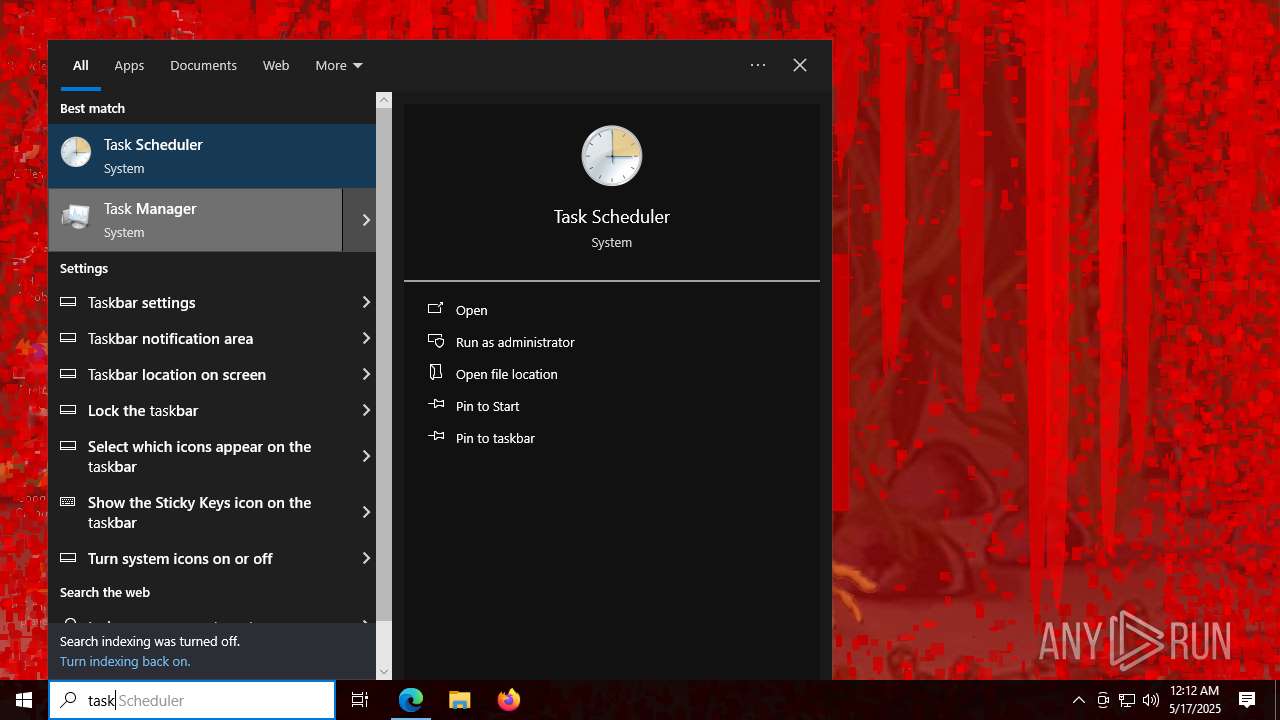
Task: Expand Select which icons appear arrow
Action: click(x=366, y=456)
